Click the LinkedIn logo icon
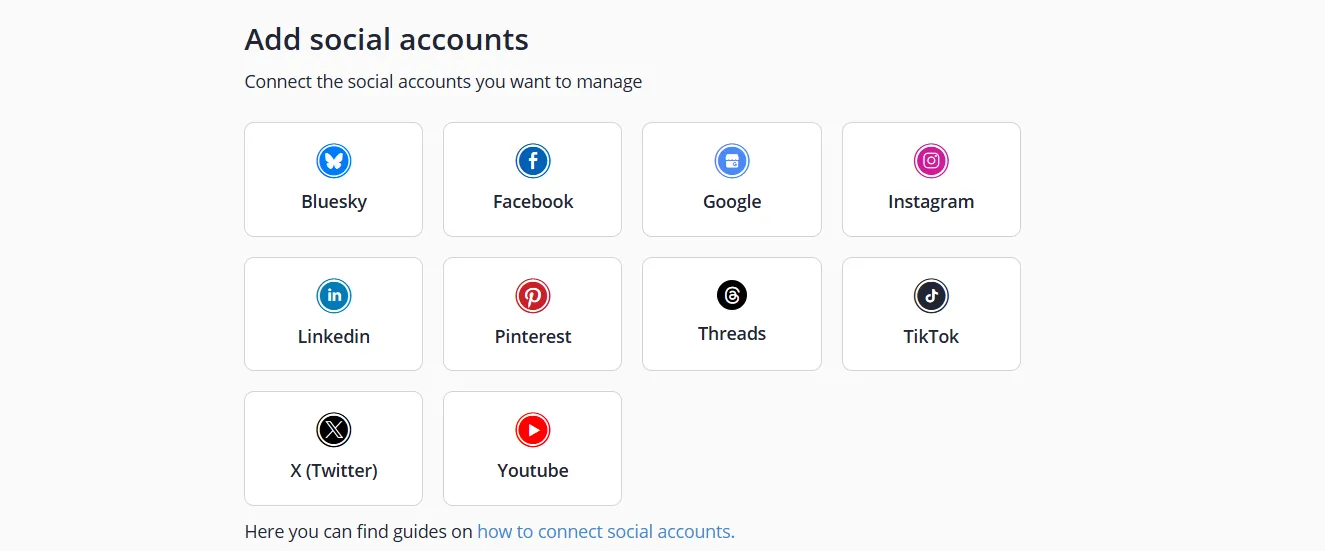 334,296
